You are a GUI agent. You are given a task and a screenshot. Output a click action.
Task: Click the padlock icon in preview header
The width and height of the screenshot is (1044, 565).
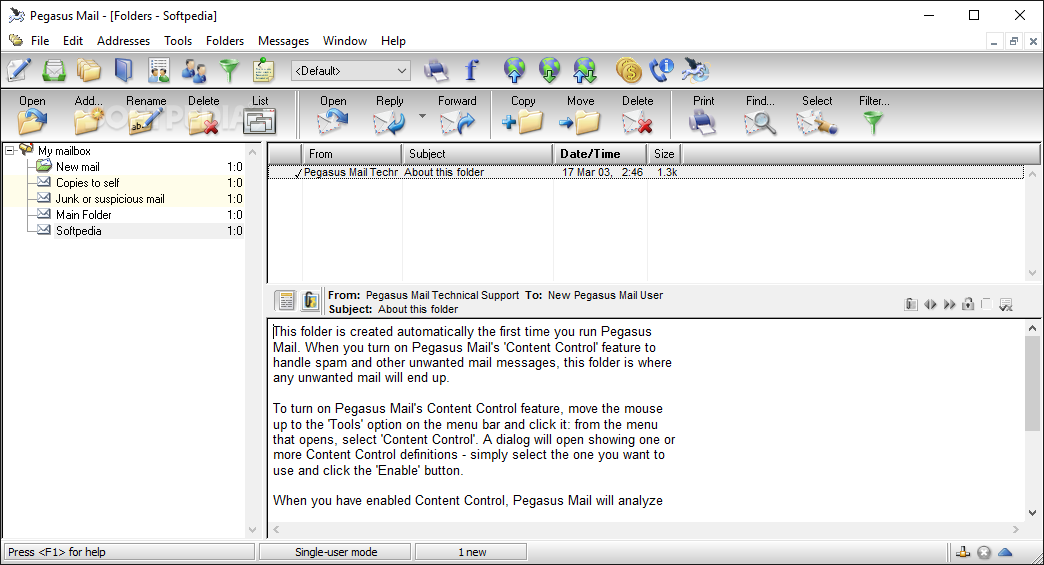pos(968,304)
